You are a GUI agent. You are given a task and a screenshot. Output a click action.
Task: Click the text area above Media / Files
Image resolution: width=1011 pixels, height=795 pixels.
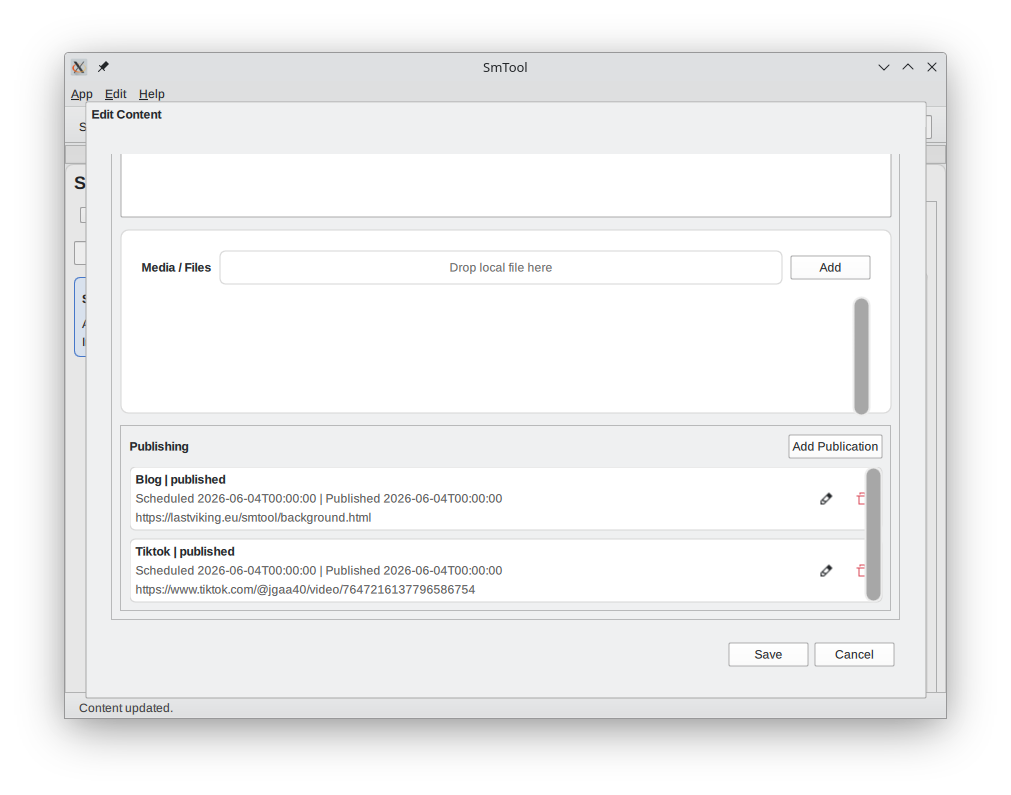point(506,185)
